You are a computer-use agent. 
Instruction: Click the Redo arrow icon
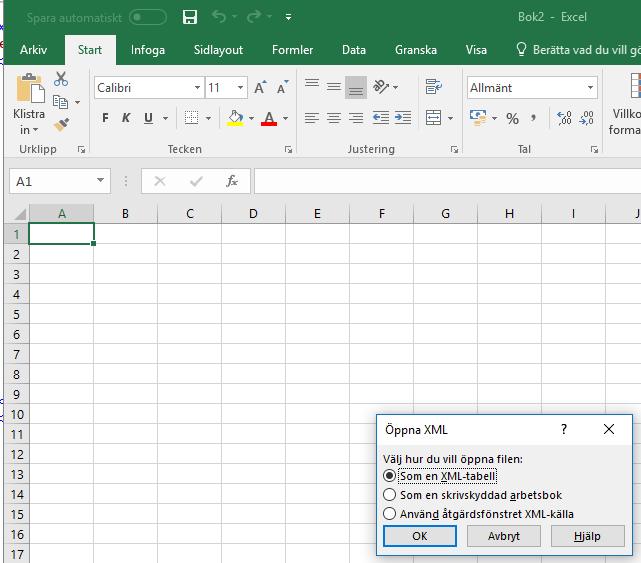[254, 17]
